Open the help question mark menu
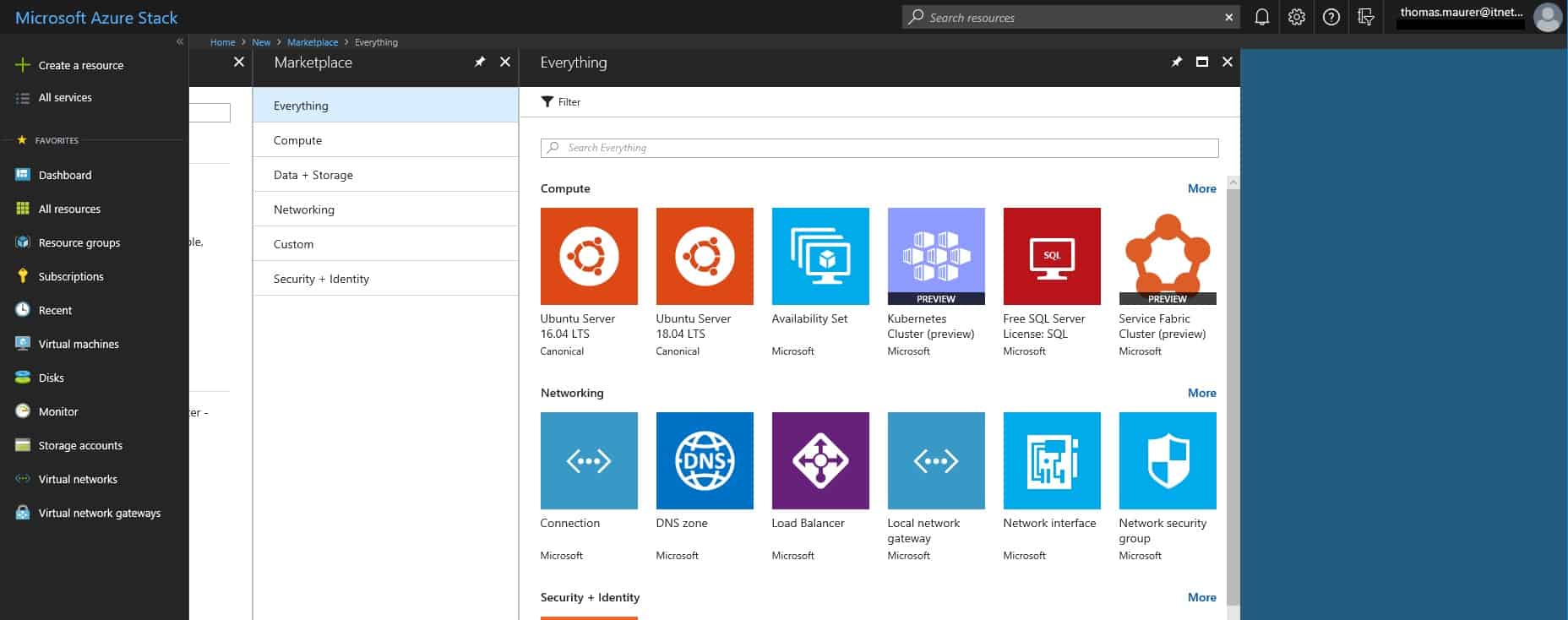This screenshot has height=620, width=1568. pyautogui.click(x=1331, y=17)
